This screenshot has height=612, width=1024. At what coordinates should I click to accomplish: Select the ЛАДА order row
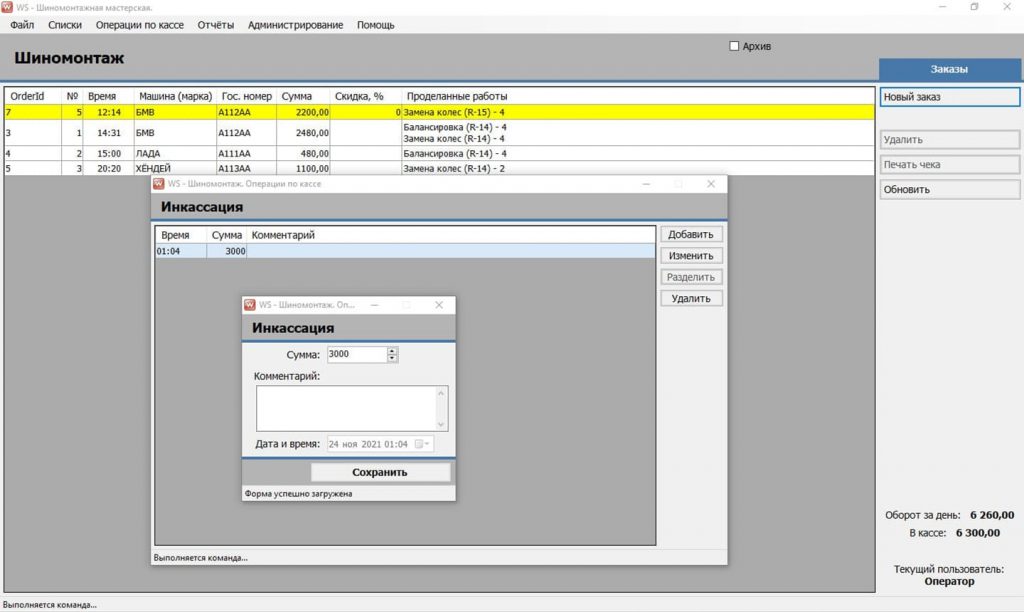440,153
